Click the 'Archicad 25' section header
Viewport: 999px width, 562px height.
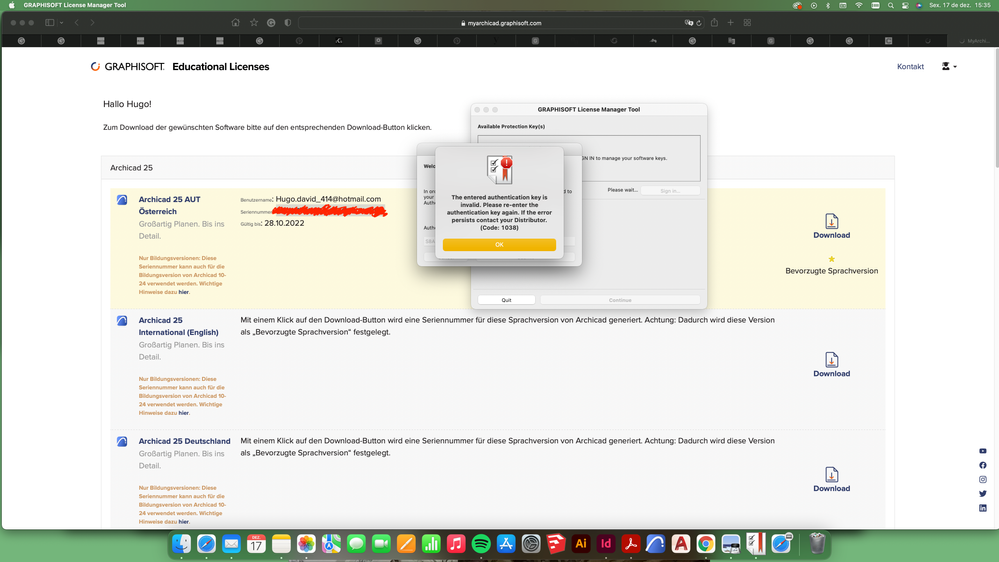pos(131,168)
